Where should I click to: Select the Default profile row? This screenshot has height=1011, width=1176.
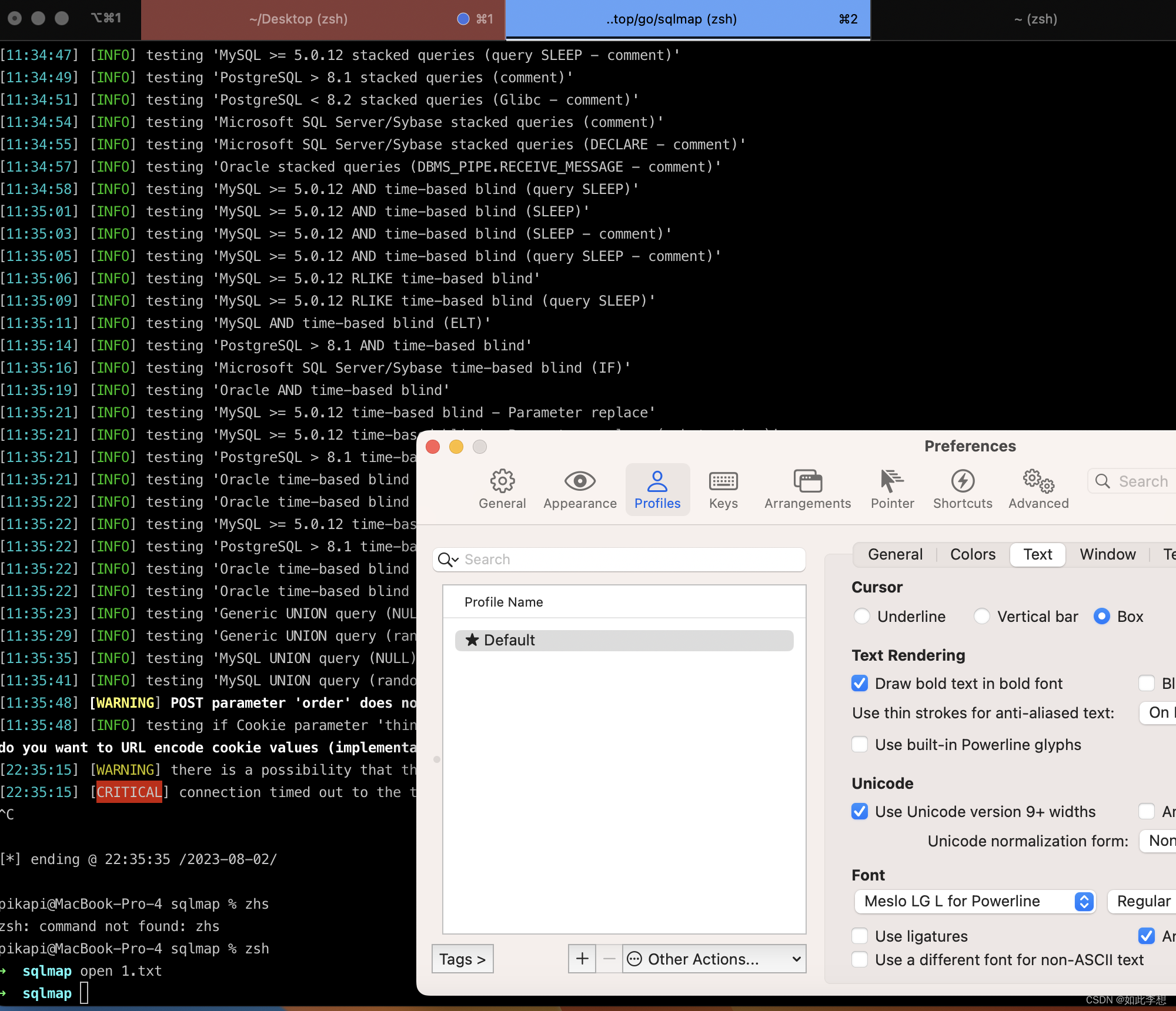click(624, 640)
